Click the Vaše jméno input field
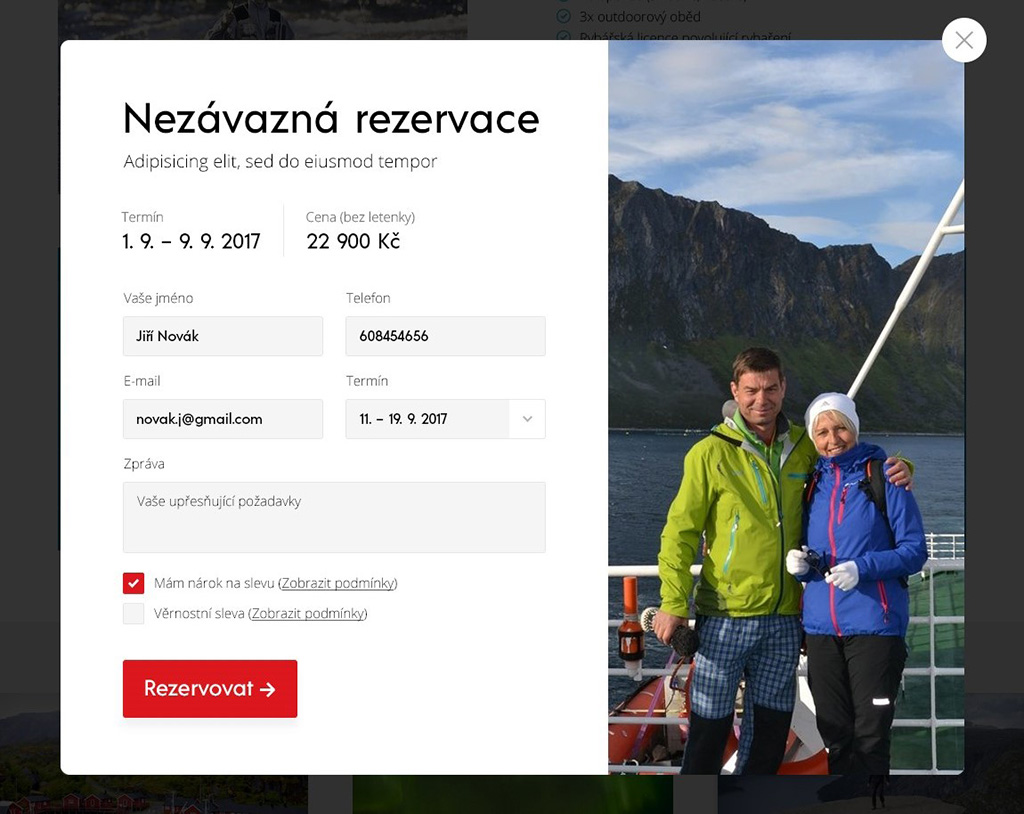The image size is (1024, 814). [223, 336]
